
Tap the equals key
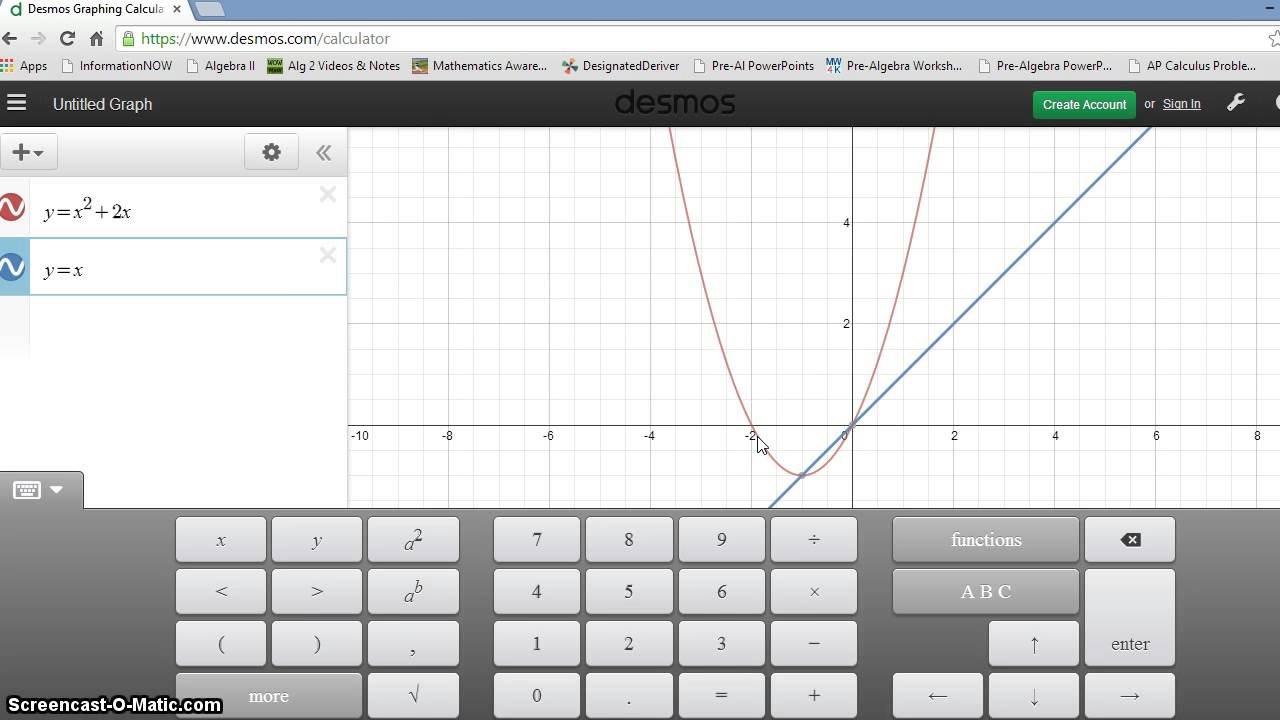tap(721, 696)
